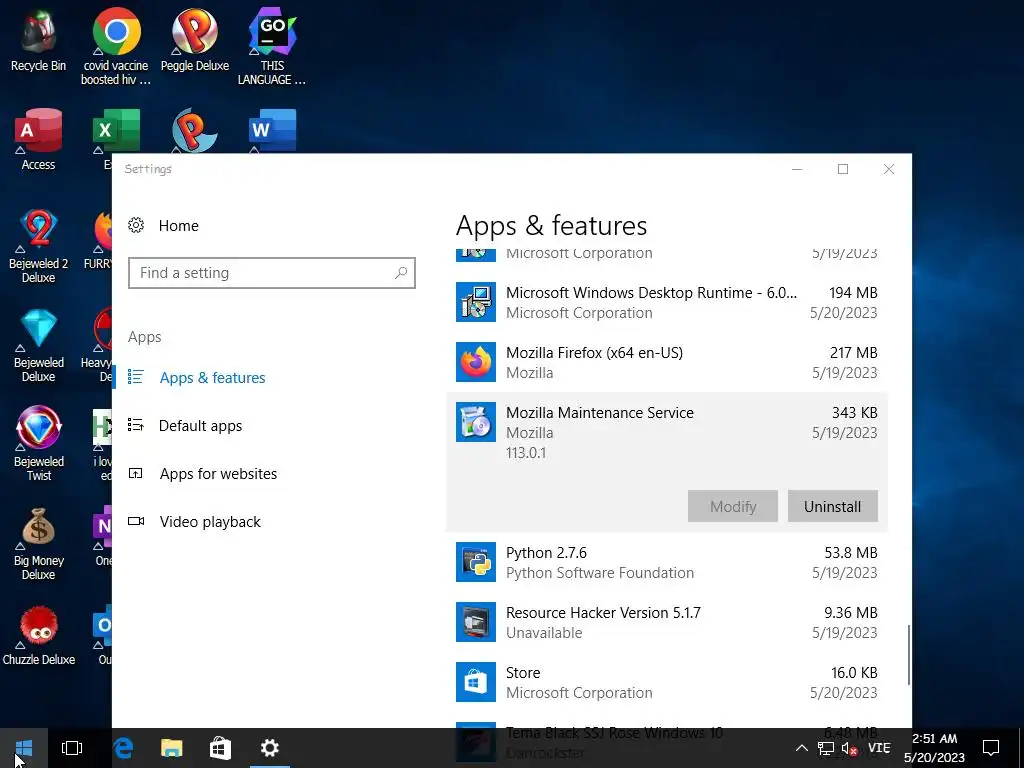The width and height of the screenshot is (1024, 768).
Task: Select Resource Hacker Version 5.1.7 entry
Action: (x=667, y=622)
